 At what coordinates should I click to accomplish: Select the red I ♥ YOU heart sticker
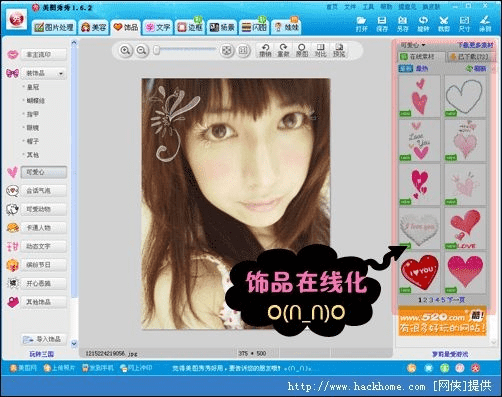[x=419, y=273]
